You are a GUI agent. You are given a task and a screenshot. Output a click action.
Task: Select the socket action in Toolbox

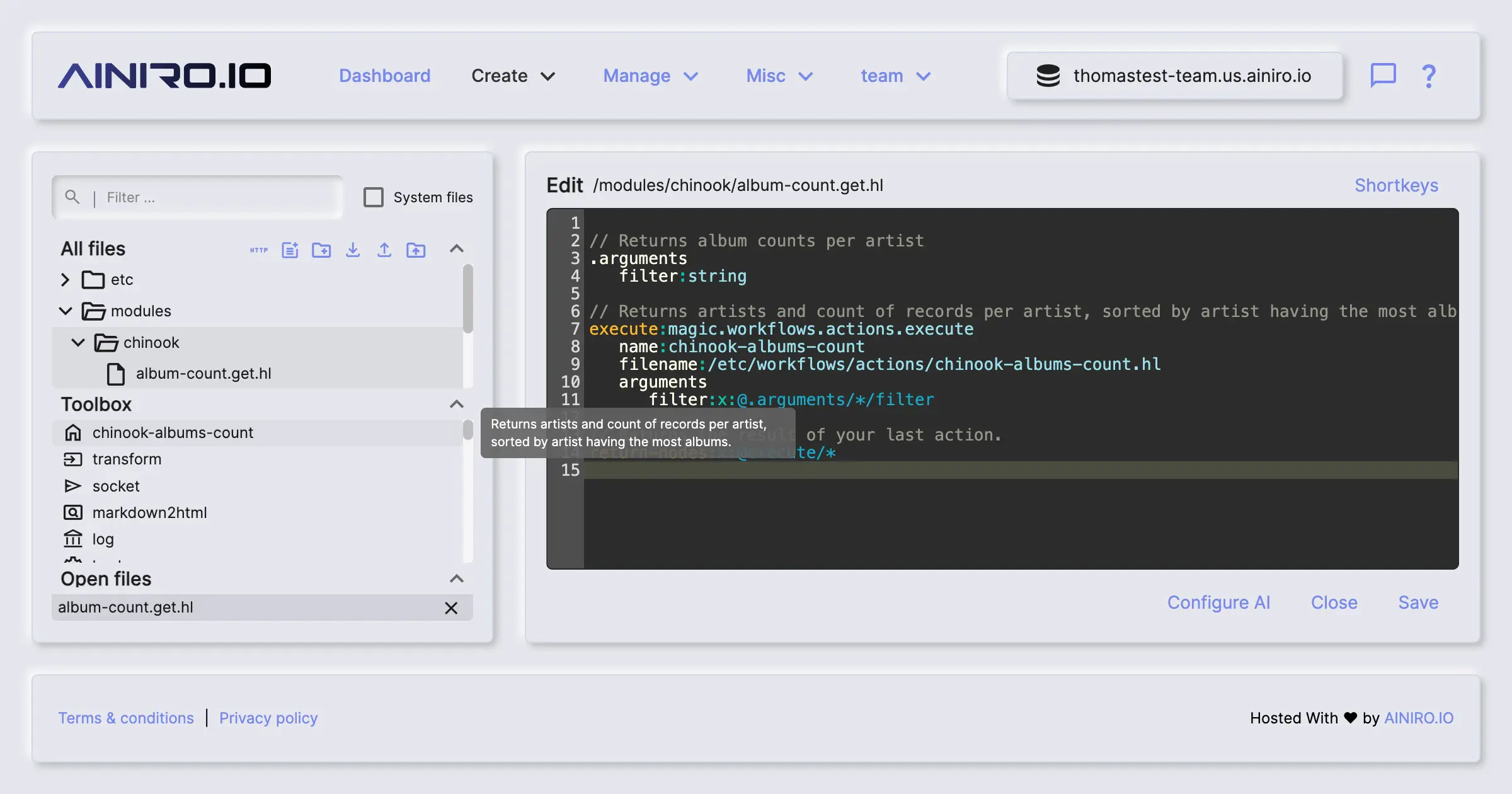(x=116, y=486)
